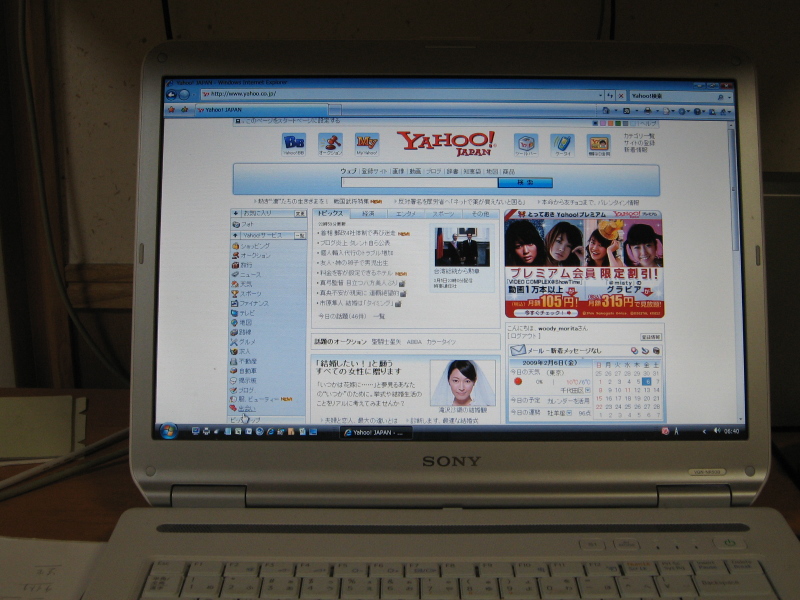This screenshot has width=800, height=600.
Task: Click the ヘルプ link at top right
Action: [x=648, y=123]
